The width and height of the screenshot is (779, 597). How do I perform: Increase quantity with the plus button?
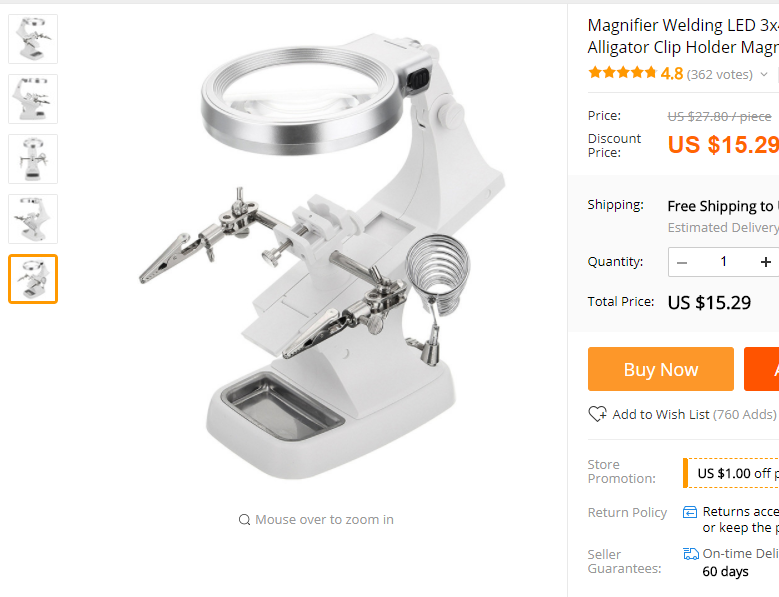pyautogui.click(x=766, y=262)
